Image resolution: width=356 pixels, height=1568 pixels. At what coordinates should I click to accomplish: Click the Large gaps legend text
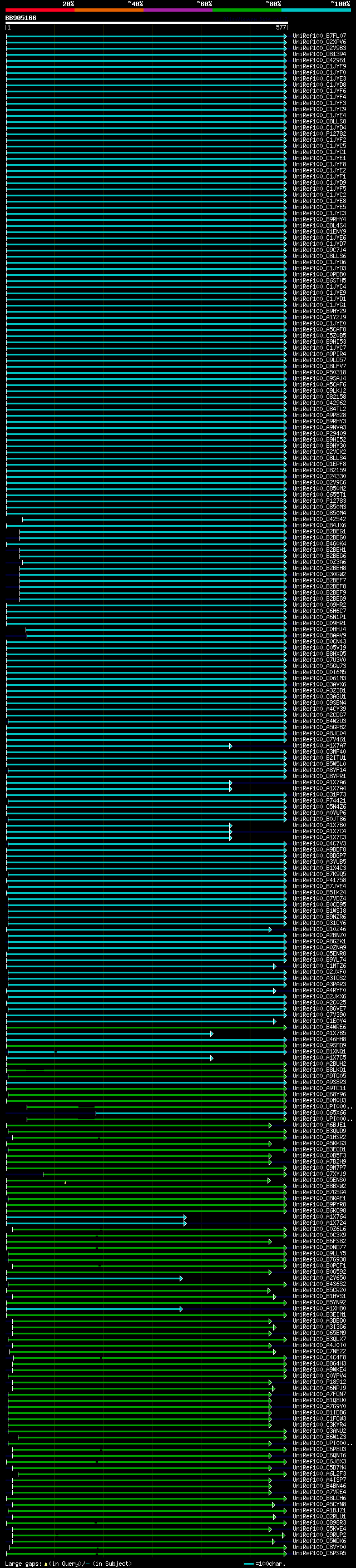tap(68, 1563)
